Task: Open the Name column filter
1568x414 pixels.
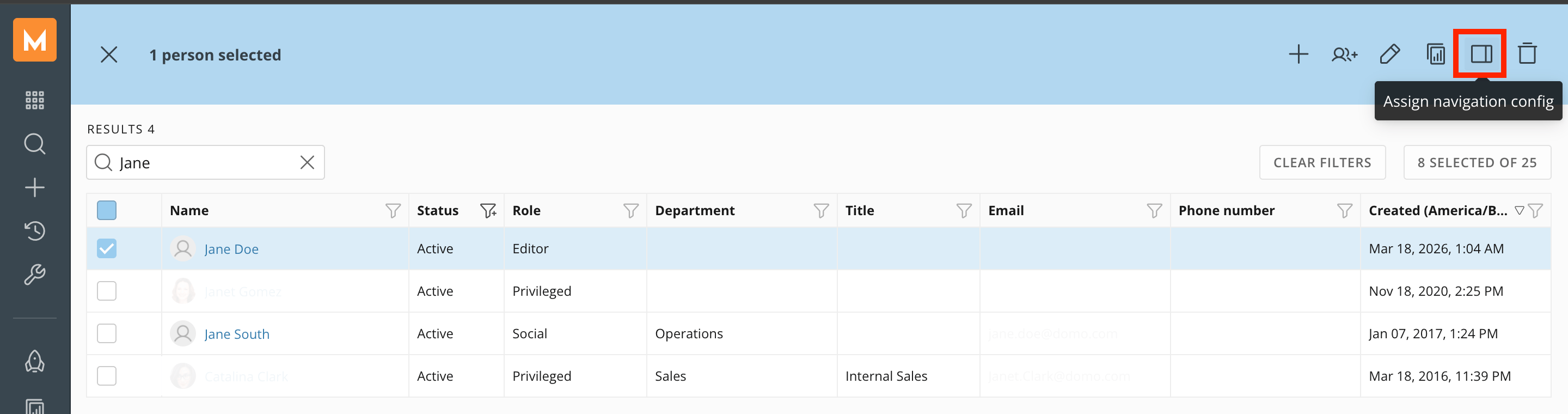Action: (x=393, y=211)
